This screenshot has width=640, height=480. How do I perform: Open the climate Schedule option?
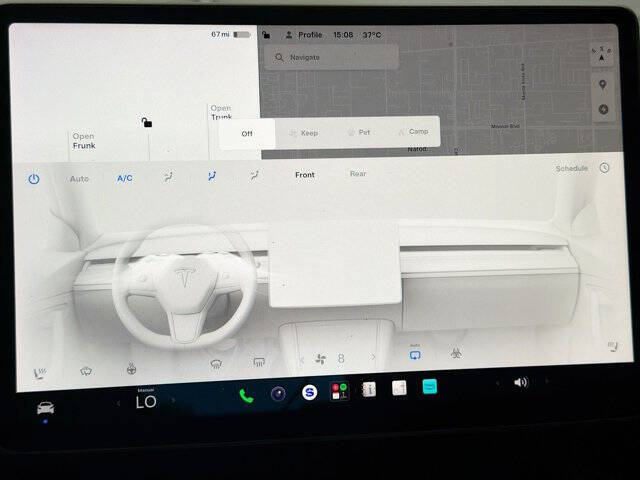pyautogui.click(x=571, y=168)
